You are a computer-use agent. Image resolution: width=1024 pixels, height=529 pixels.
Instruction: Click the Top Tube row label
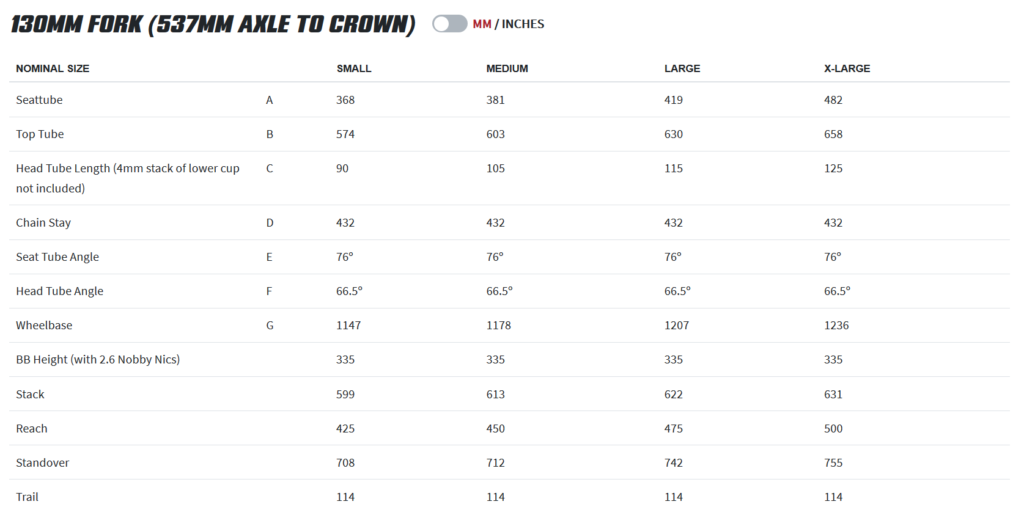(x=40, y=134)
